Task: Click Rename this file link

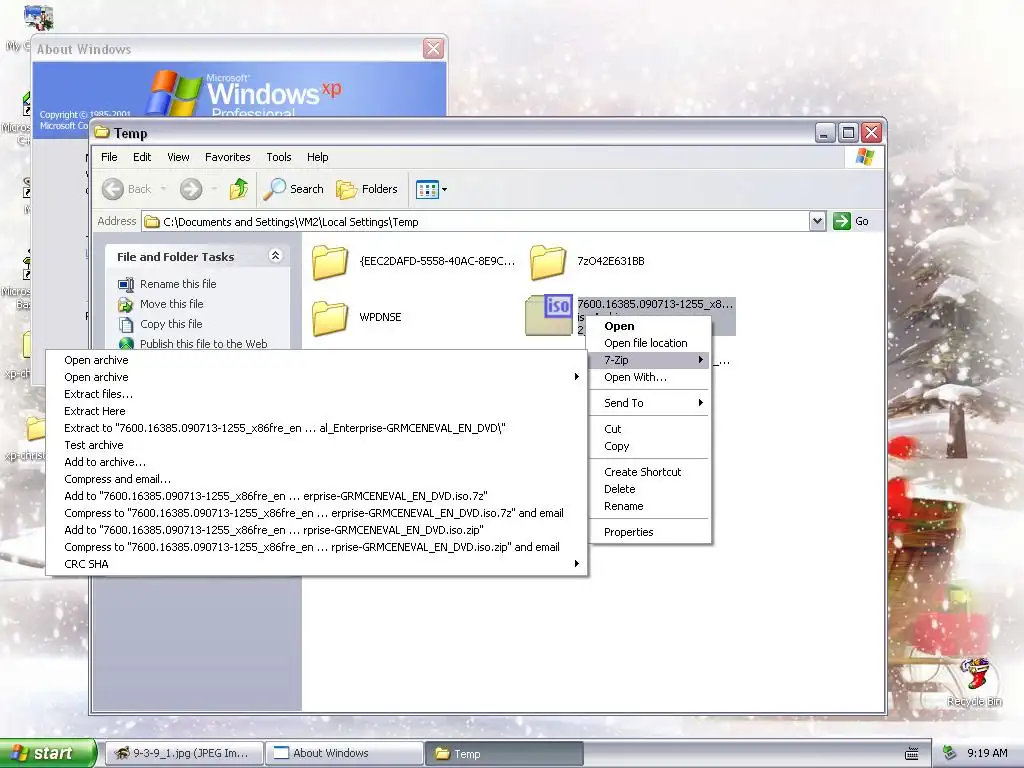Action: coord(178,284)
